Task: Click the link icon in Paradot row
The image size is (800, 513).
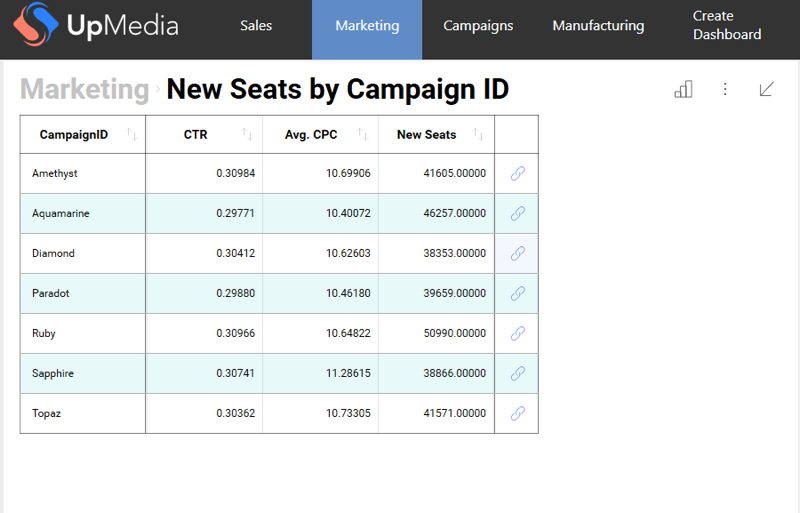Action: coord(518,293)
